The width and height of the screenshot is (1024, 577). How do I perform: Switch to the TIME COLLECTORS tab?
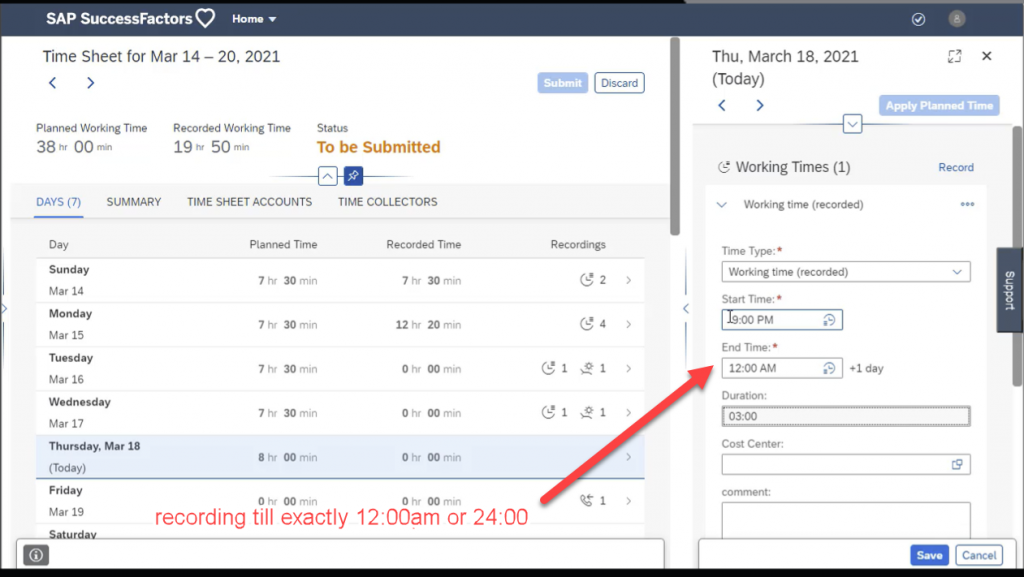point(387,202)
